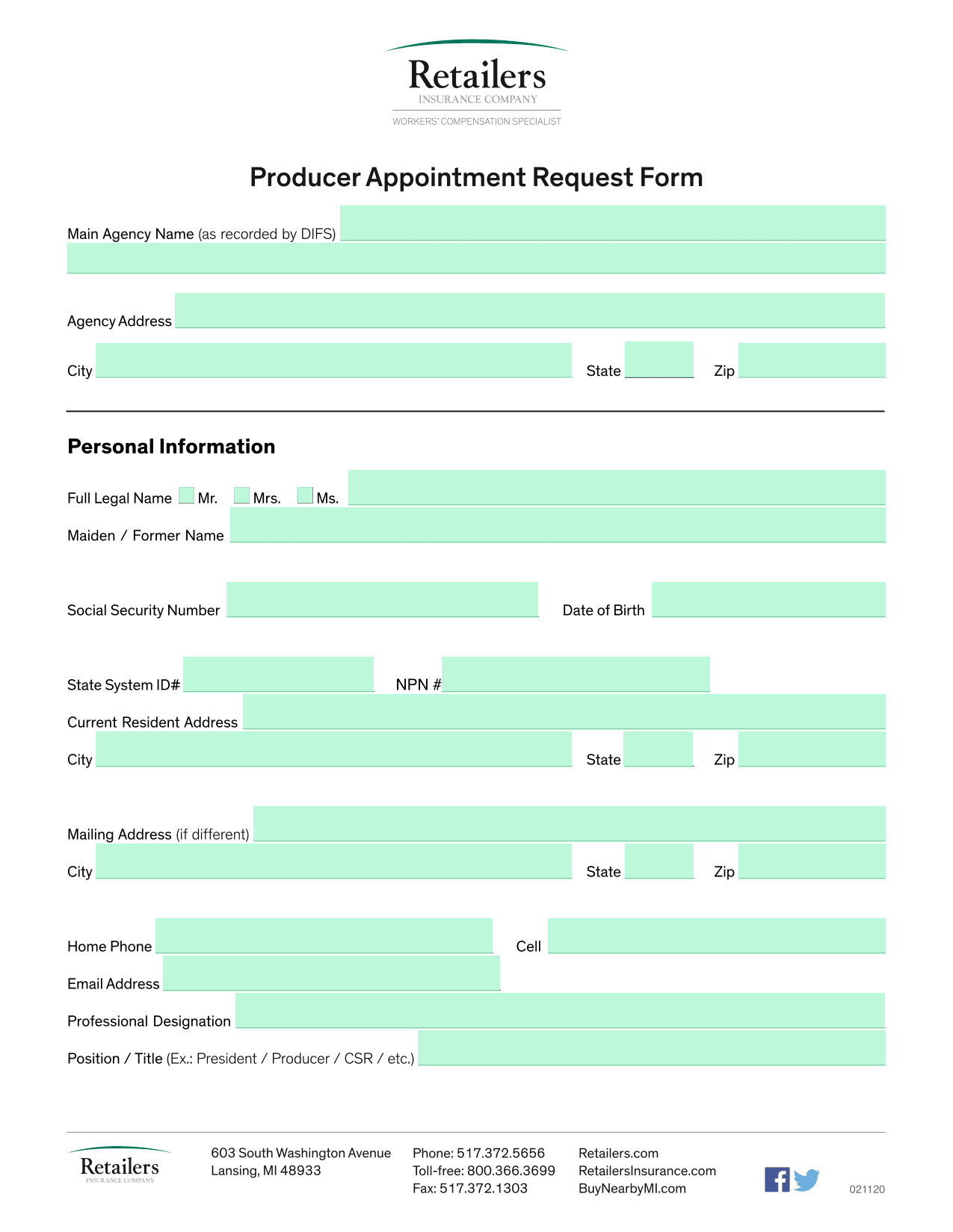Screen dimensions: 953x1232
Task: Click the Agency Address field
Action: [x=530, y=310]
